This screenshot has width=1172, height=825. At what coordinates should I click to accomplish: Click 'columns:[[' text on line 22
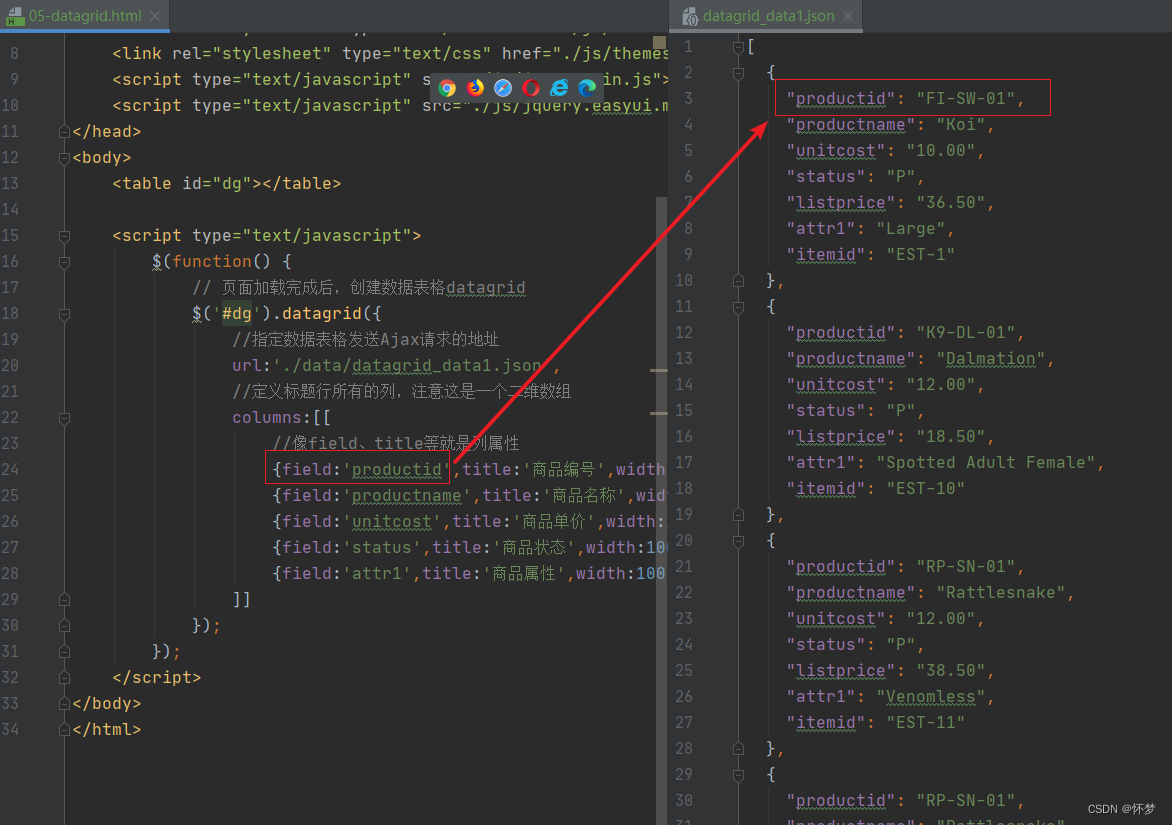click(281, 418)
